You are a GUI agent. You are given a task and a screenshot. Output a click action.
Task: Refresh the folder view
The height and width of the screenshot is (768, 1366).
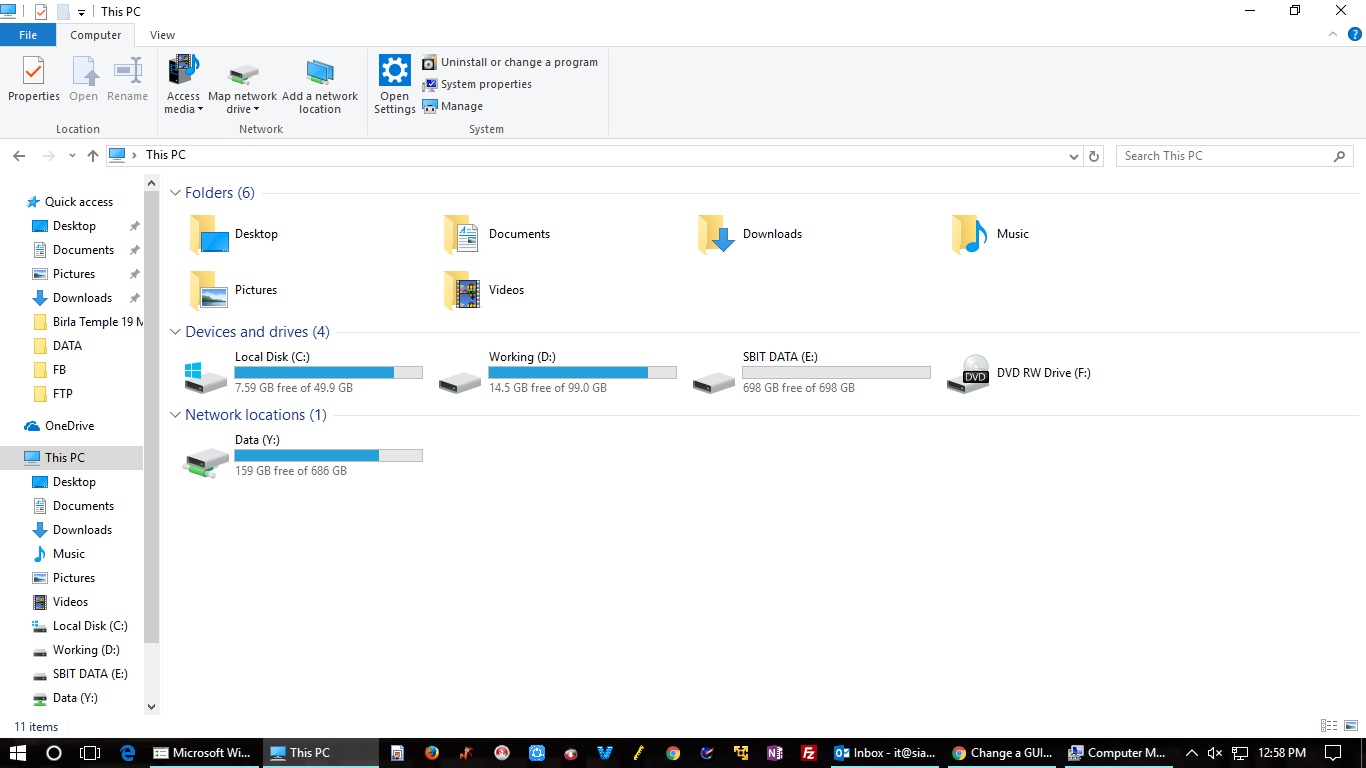[1093, 155]
